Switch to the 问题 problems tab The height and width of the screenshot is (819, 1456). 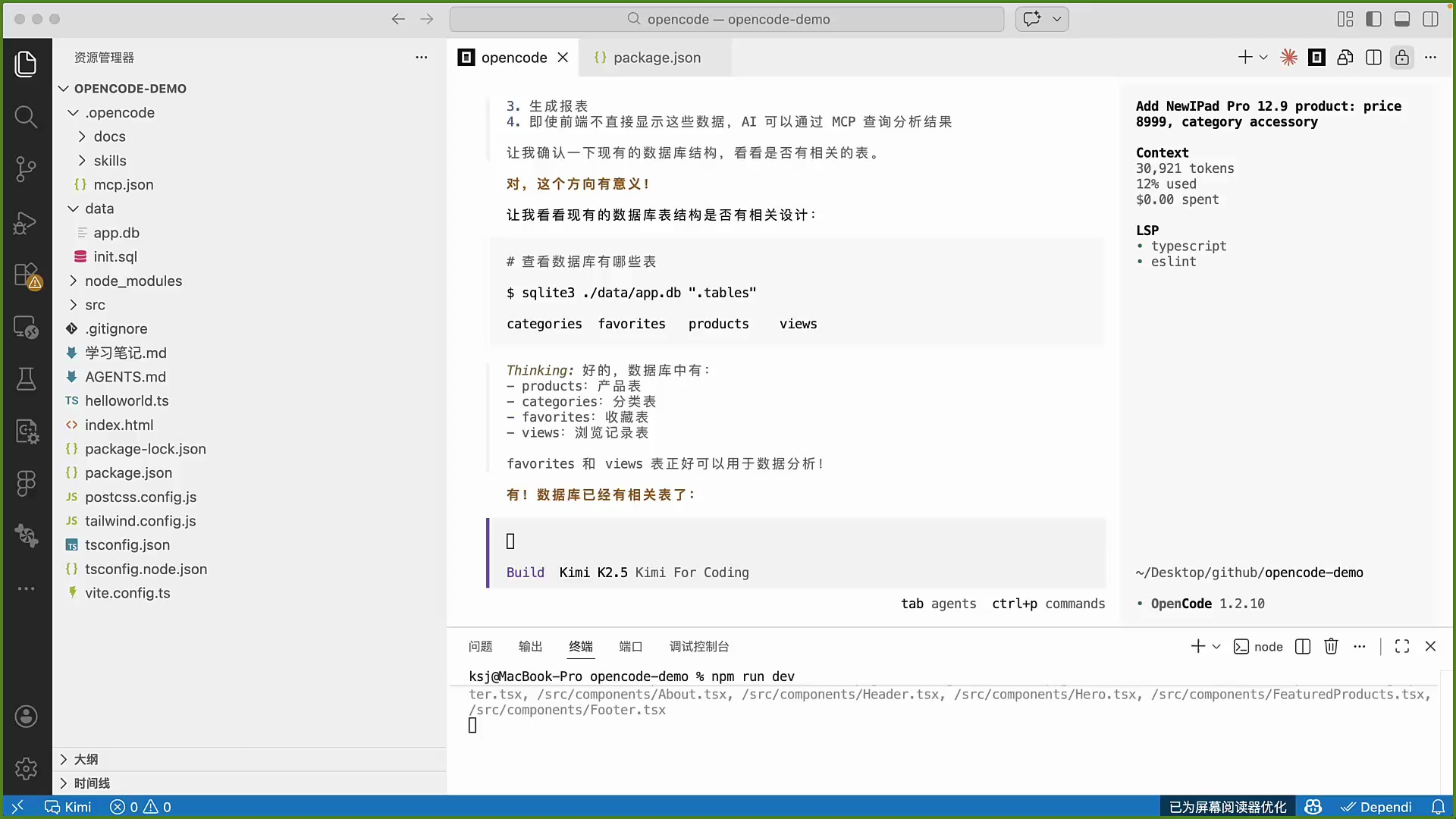click(480, 646)
